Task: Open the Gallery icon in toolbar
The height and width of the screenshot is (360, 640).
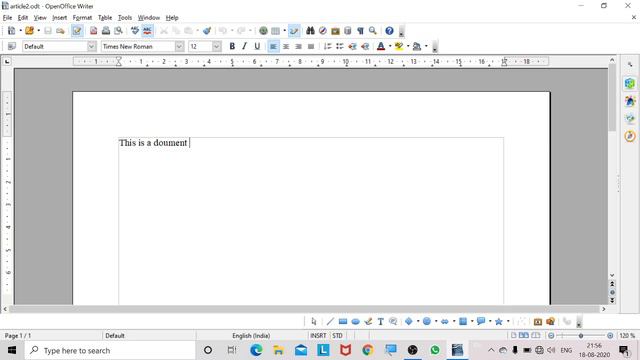Action: (336, 31)
